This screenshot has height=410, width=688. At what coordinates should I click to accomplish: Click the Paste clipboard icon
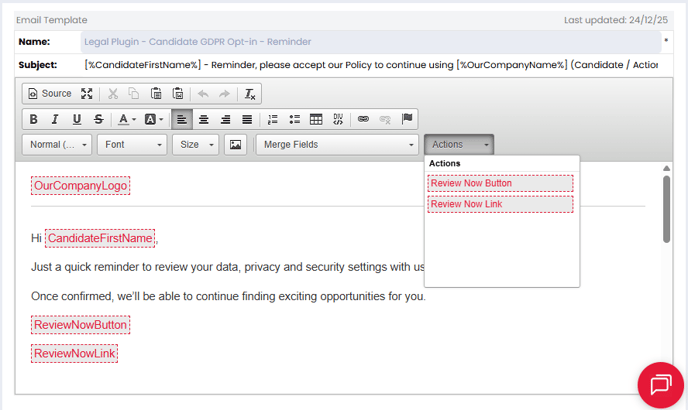click(156, 94)
